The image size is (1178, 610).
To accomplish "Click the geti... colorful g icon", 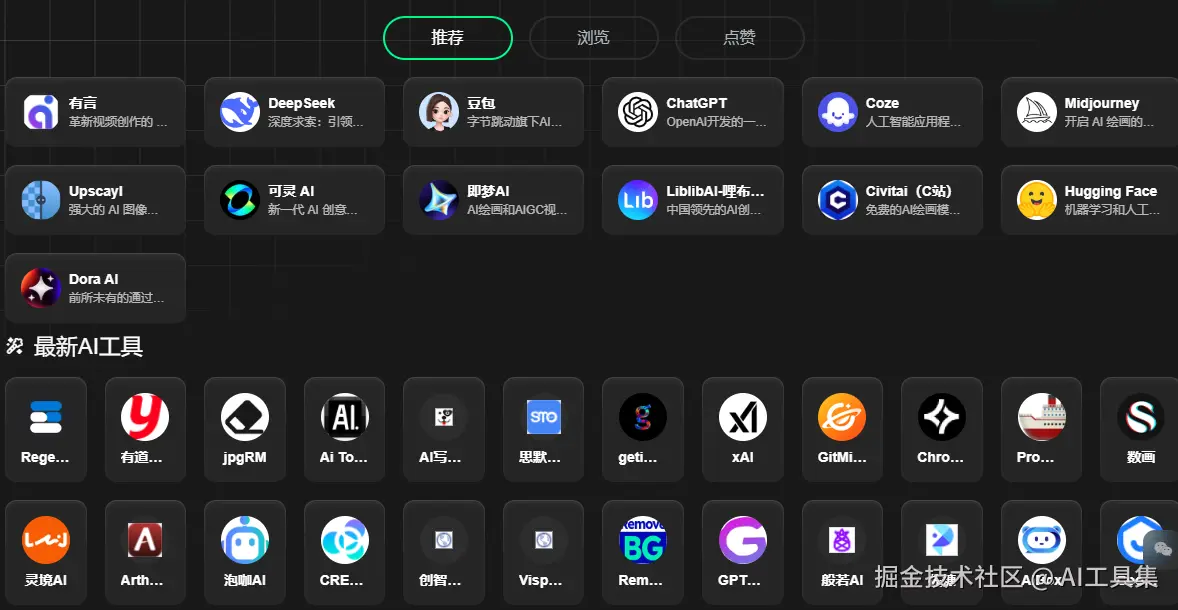I will point(643,417).
